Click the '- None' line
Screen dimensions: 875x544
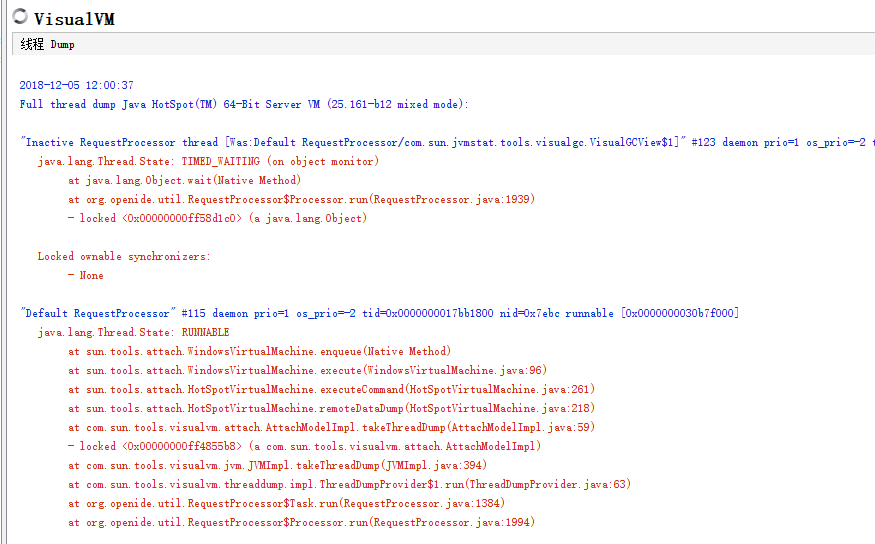click(85, 275)
